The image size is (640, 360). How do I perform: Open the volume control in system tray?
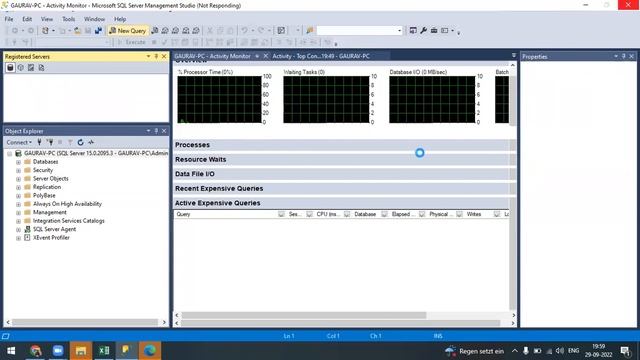click(560, 351)
